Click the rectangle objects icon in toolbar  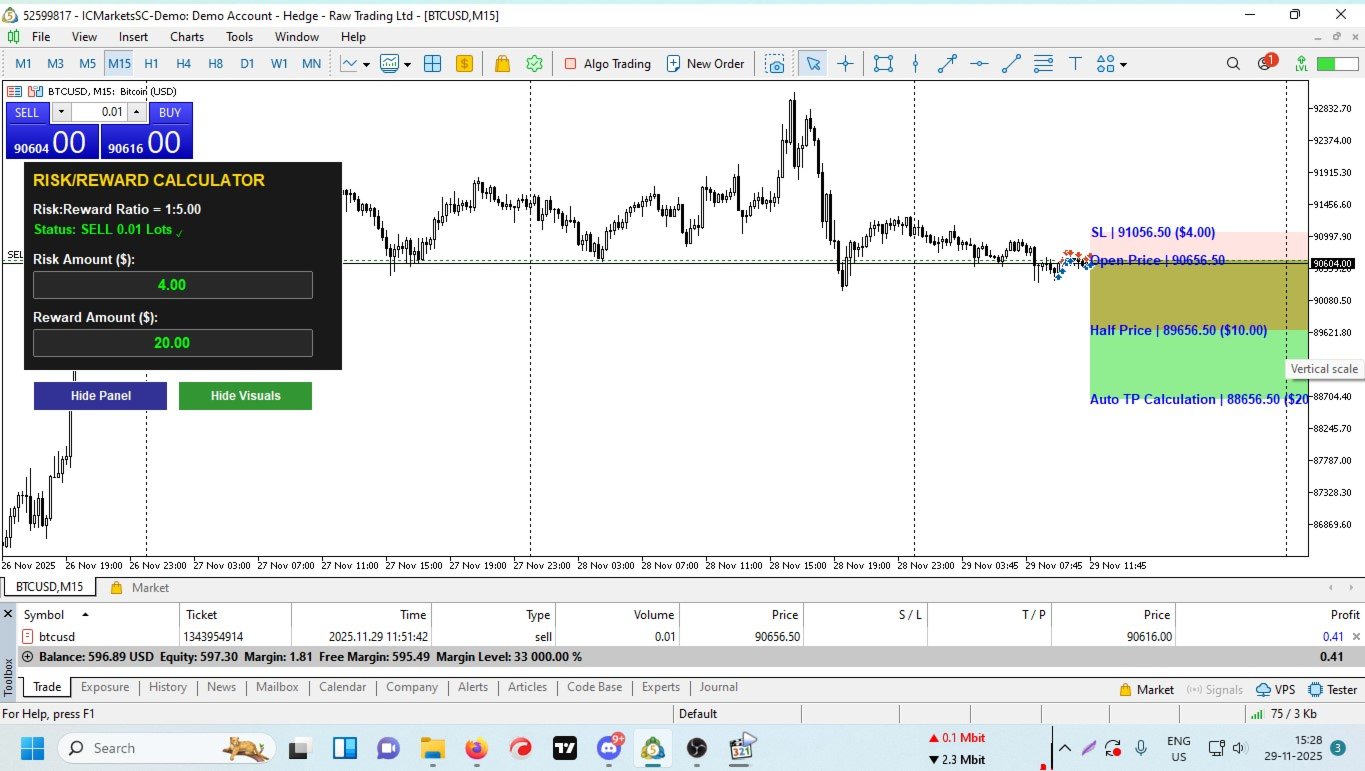[883, 64]
